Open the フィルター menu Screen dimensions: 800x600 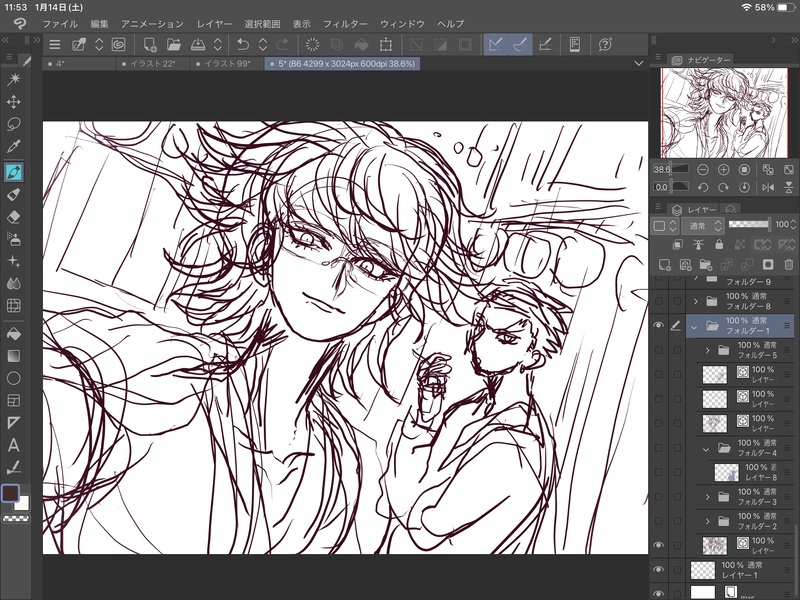(346, 23)
